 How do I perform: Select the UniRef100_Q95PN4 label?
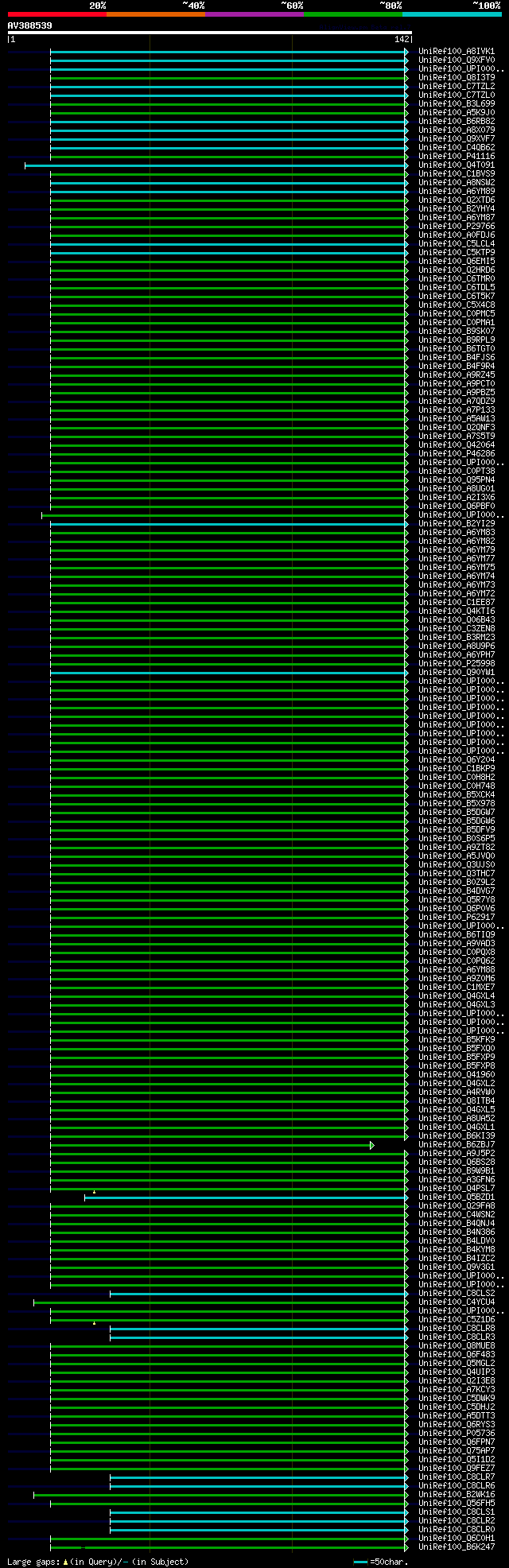(x=457, y=479)
